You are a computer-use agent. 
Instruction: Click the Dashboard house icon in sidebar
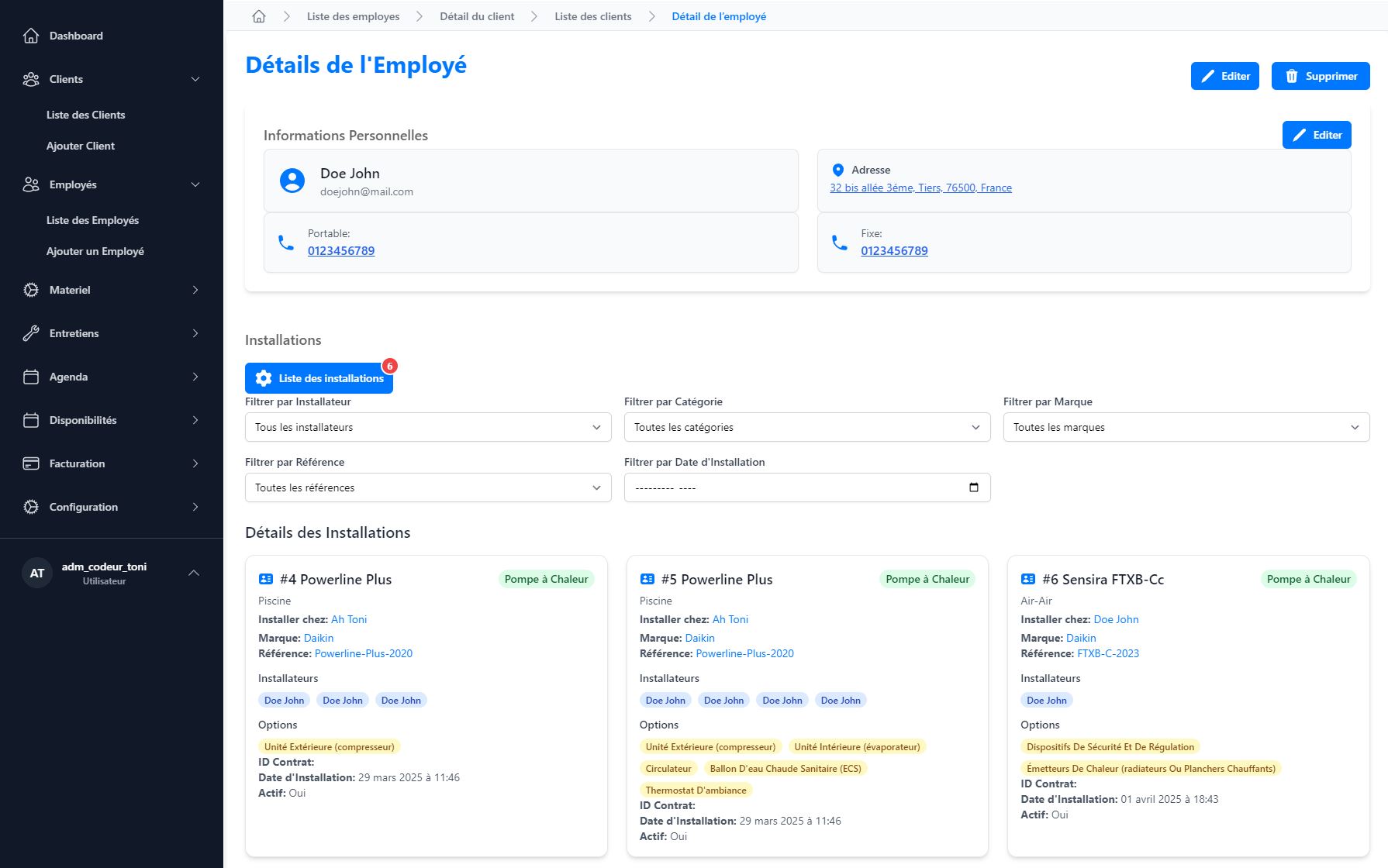coord(31,36)
